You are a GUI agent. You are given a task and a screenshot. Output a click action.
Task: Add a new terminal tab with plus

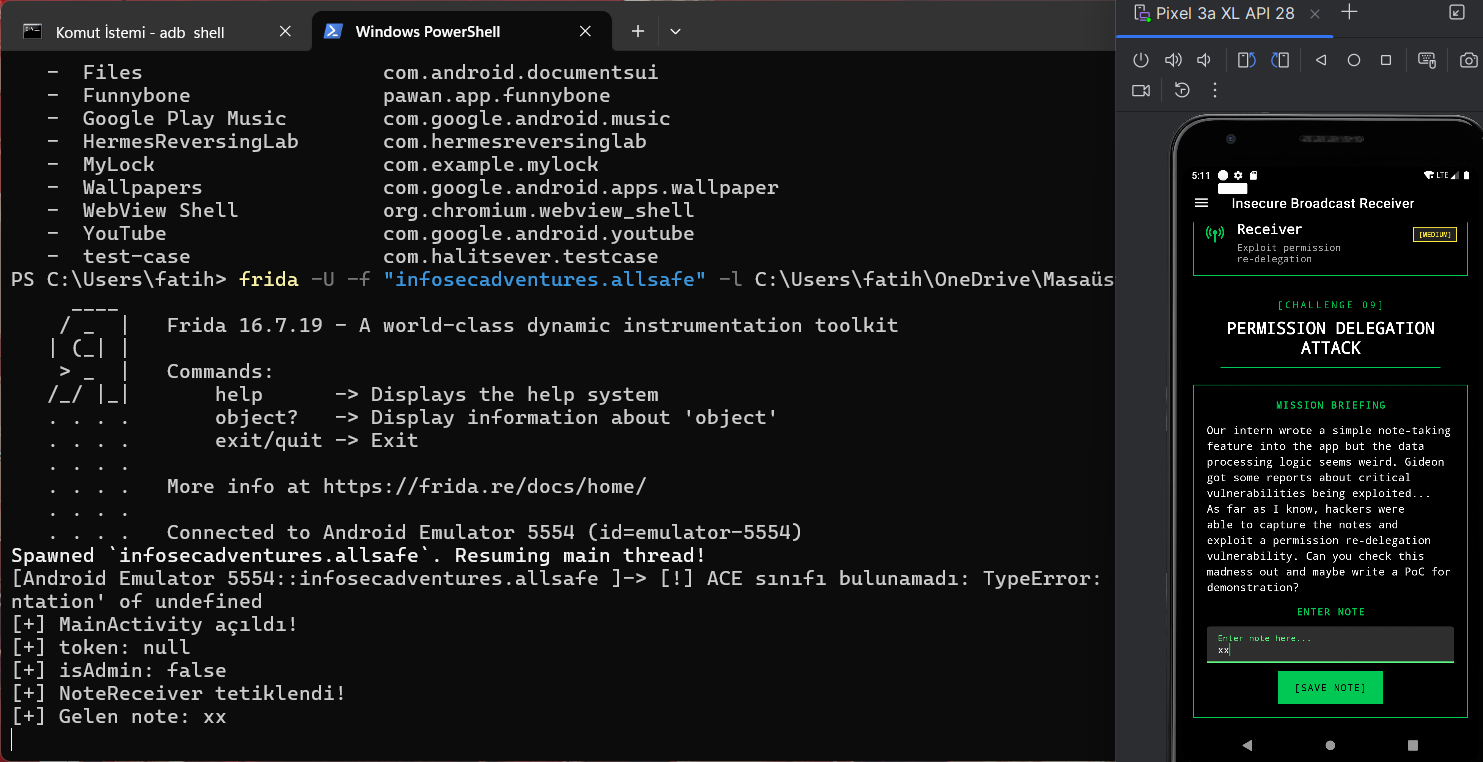[x=637, y=32]
